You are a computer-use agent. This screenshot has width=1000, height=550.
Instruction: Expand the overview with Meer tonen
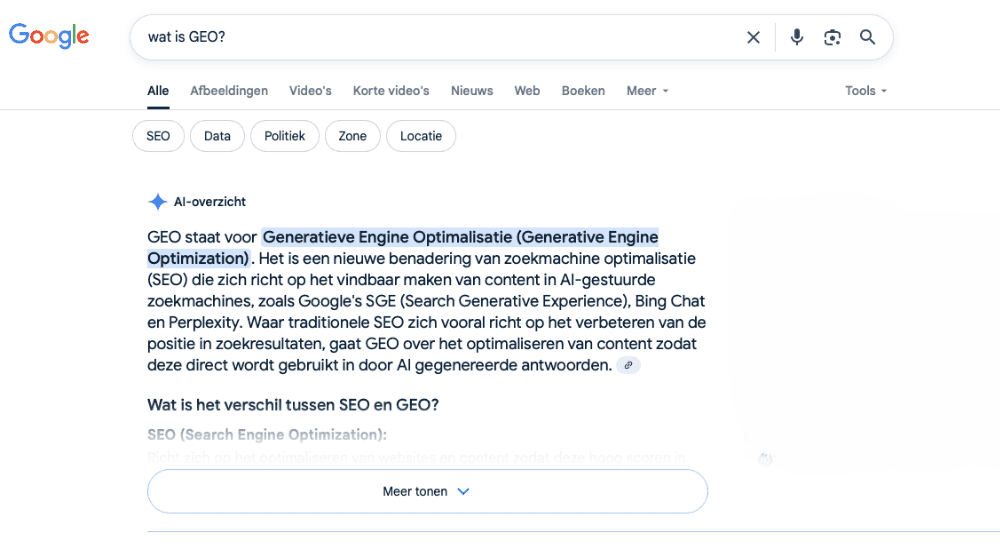[427, 491]
